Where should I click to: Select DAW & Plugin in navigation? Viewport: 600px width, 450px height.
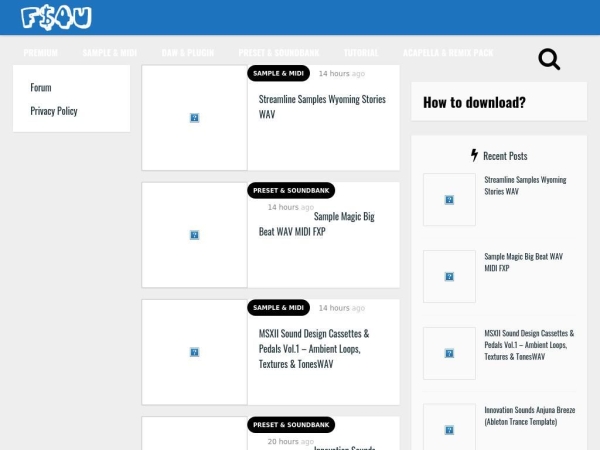[188, 52]
